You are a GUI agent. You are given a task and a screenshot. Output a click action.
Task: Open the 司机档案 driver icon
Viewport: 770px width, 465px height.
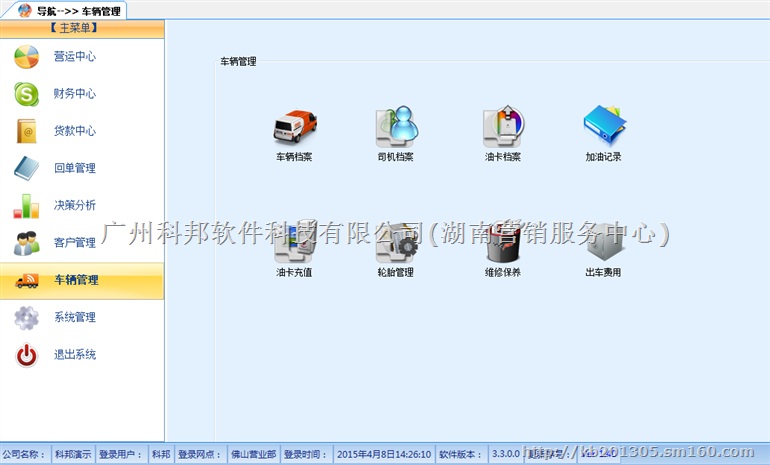coord(397,126)
